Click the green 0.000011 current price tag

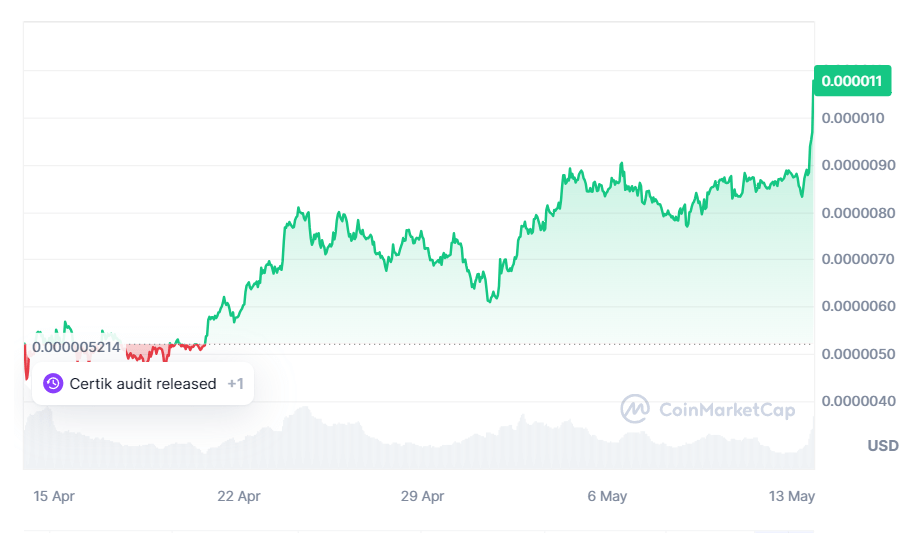coord(852,81)
